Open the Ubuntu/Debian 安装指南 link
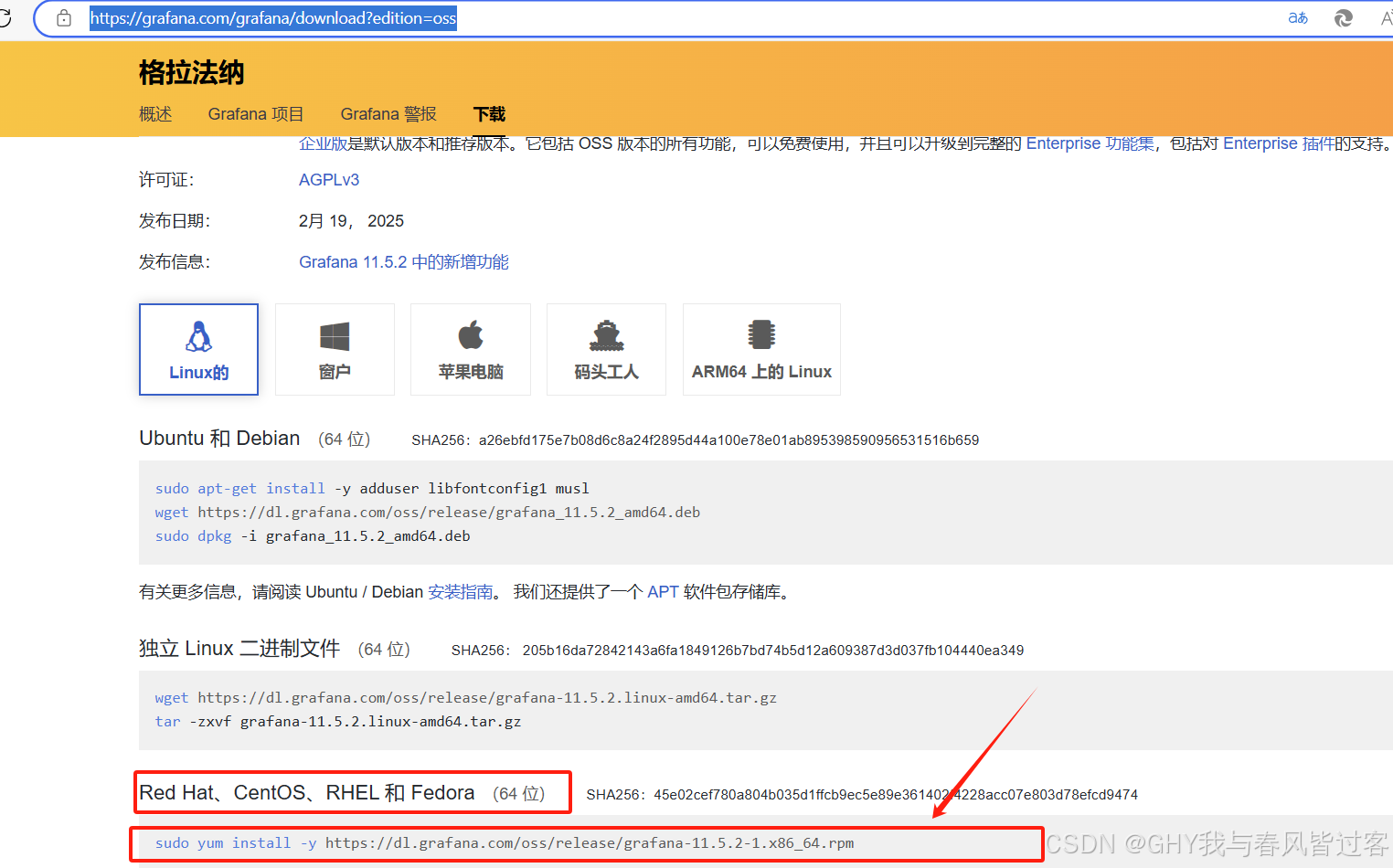Image resolution: width=1393 pixels, height=868 pixels. pos(461,592)
